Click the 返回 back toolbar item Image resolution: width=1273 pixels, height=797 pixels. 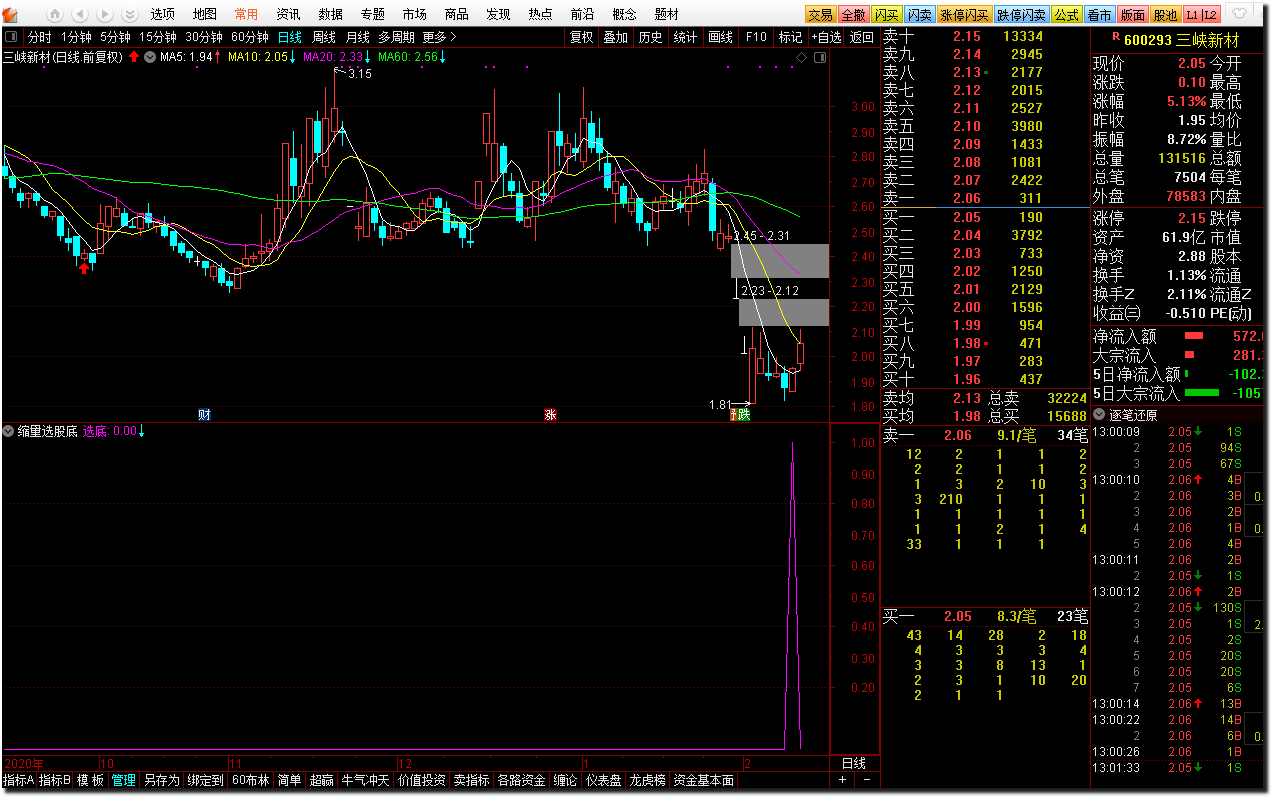(861, 37)
